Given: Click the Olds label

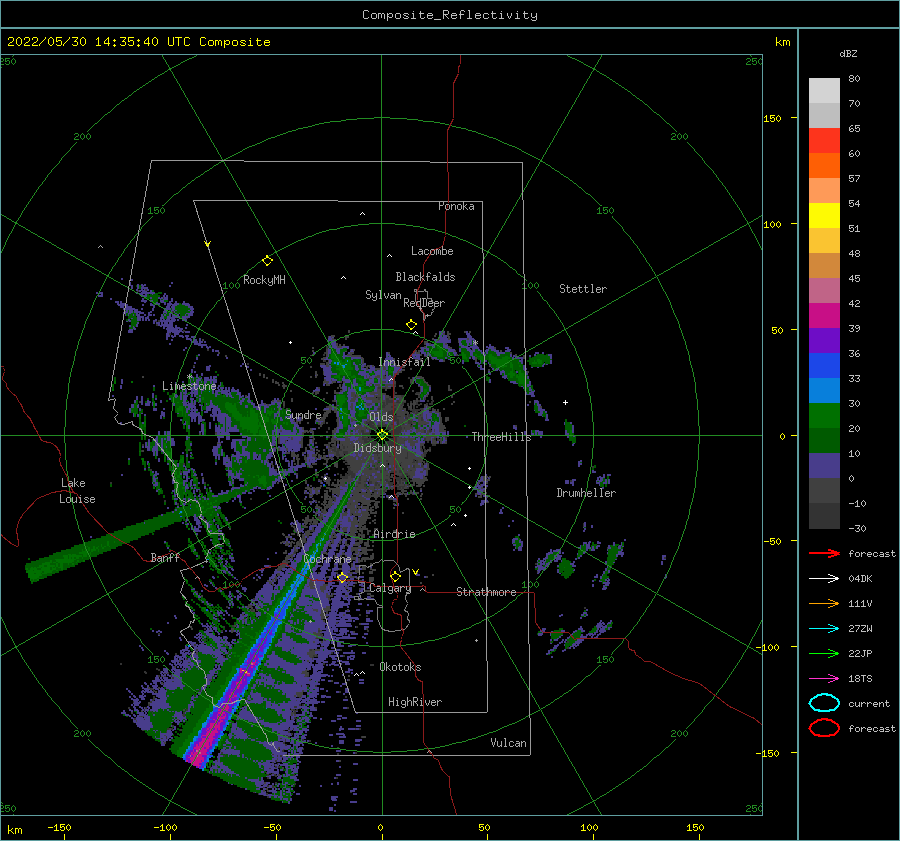Looking at the screenshot, I should 381,417.
